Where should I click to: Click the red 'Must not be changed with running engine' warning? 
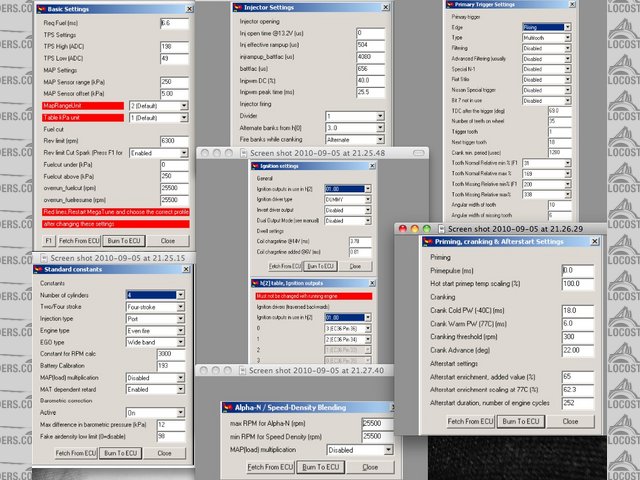[314, 296]
